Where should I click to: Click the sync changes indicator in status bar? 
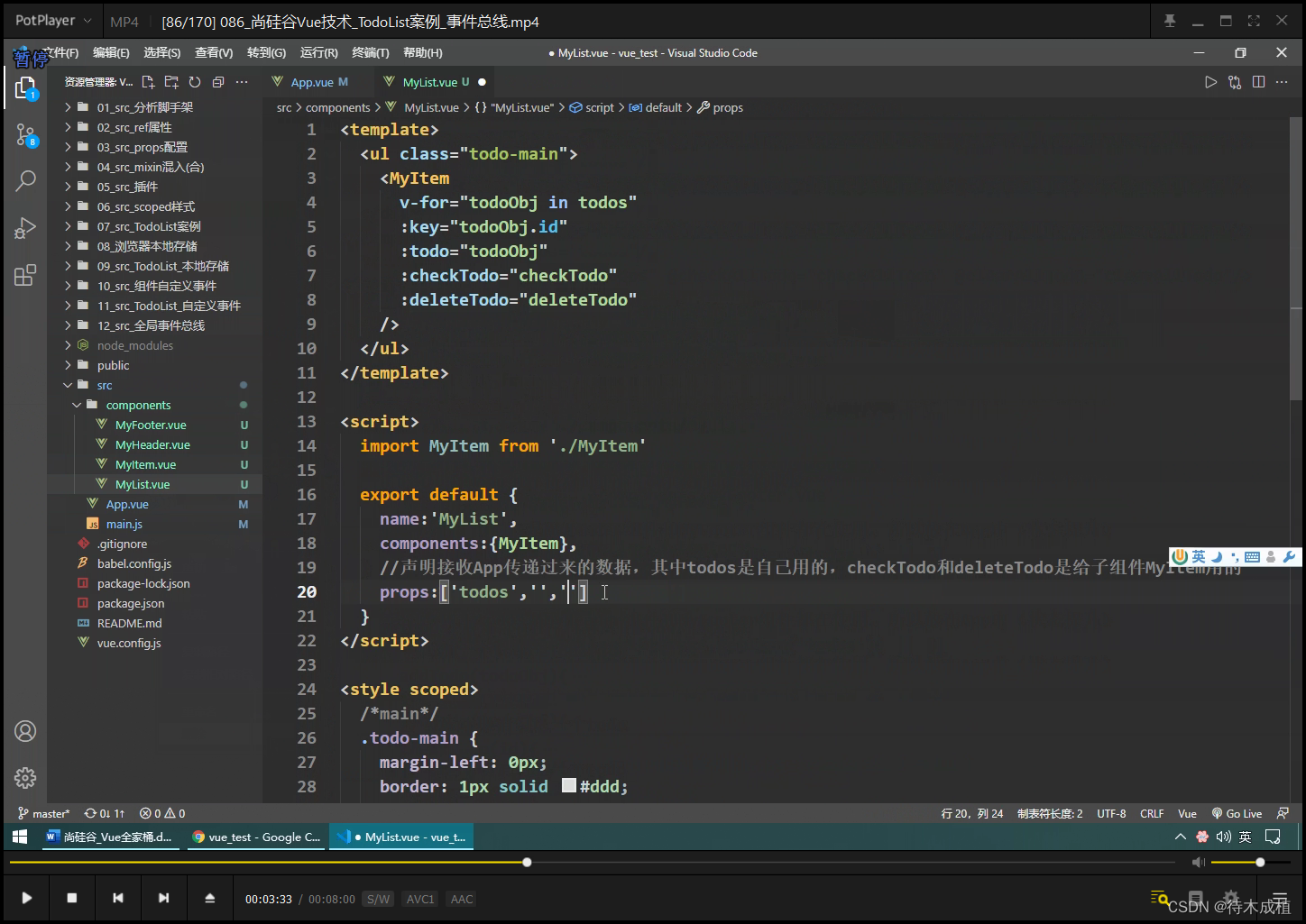105,813
